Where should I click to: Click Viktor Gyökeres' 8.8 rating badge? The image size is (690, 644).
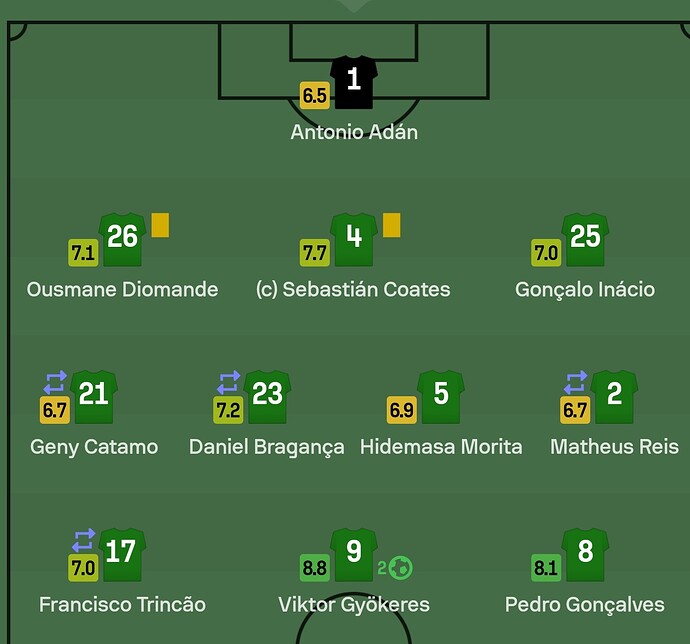[x=315, y=568]
